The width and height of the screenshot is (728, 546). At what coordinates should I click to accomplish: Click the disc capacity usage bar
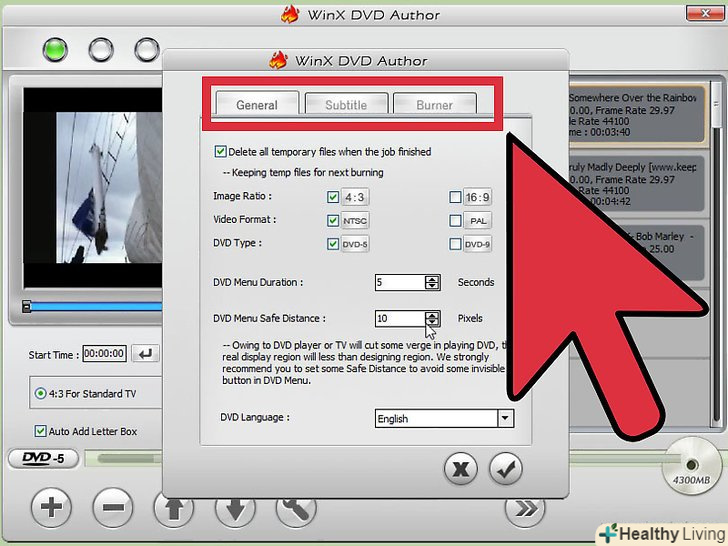pos(124,459)
